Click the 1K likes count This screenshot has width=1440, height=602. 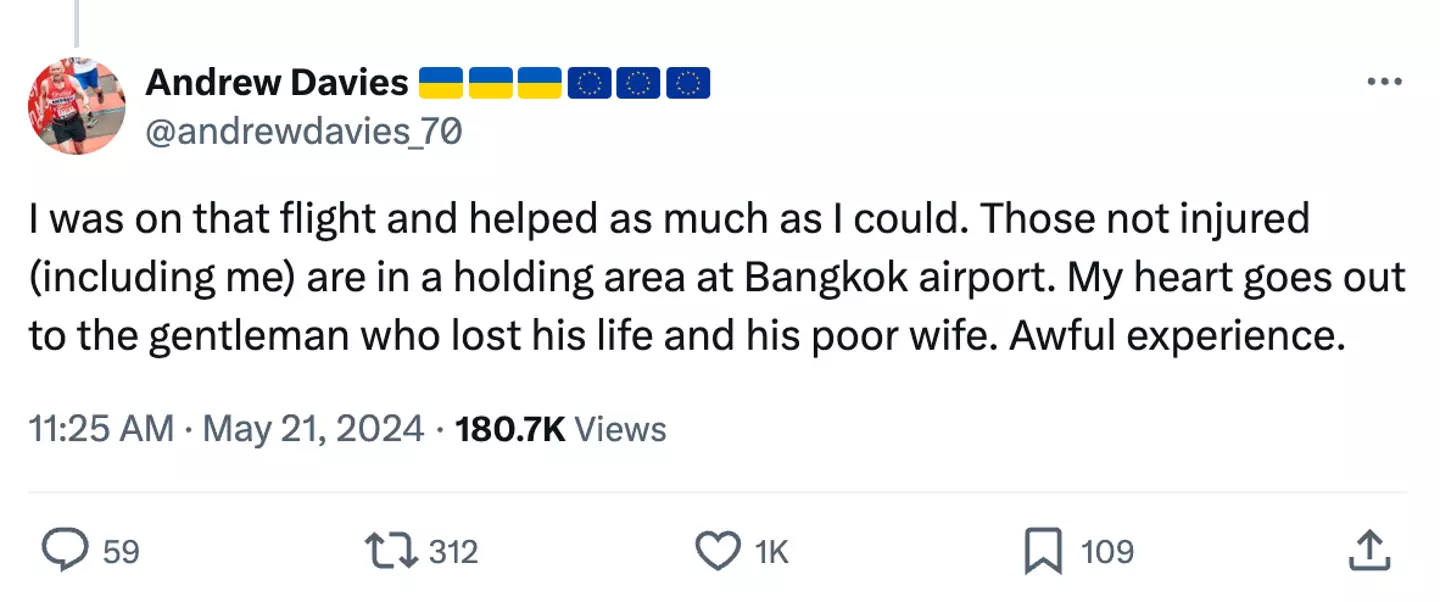coord(771,551)
